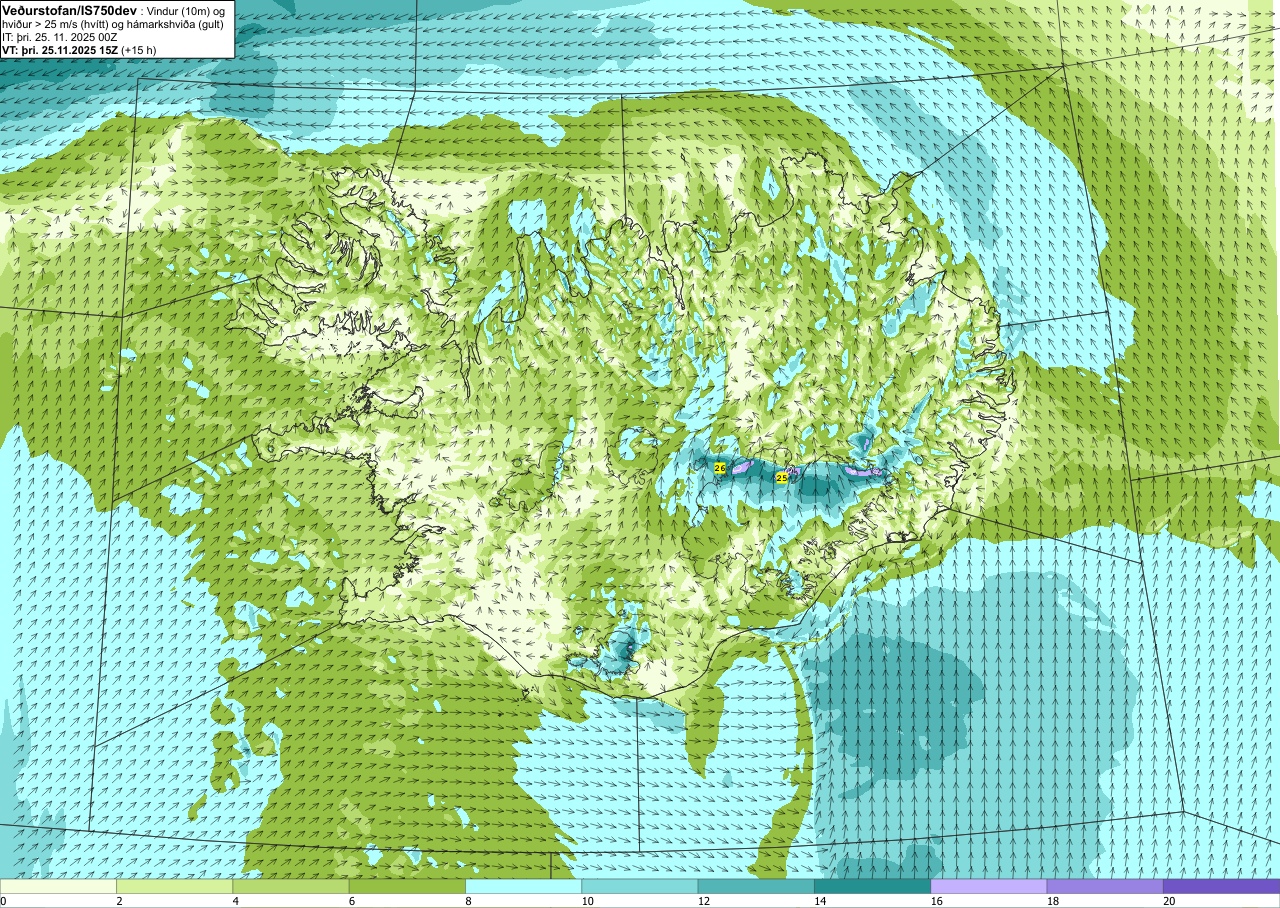This screenshot has height=908, width=1280.
Task: Click the hviður > 25 m/s description line
Action: [x=114, y=24]
